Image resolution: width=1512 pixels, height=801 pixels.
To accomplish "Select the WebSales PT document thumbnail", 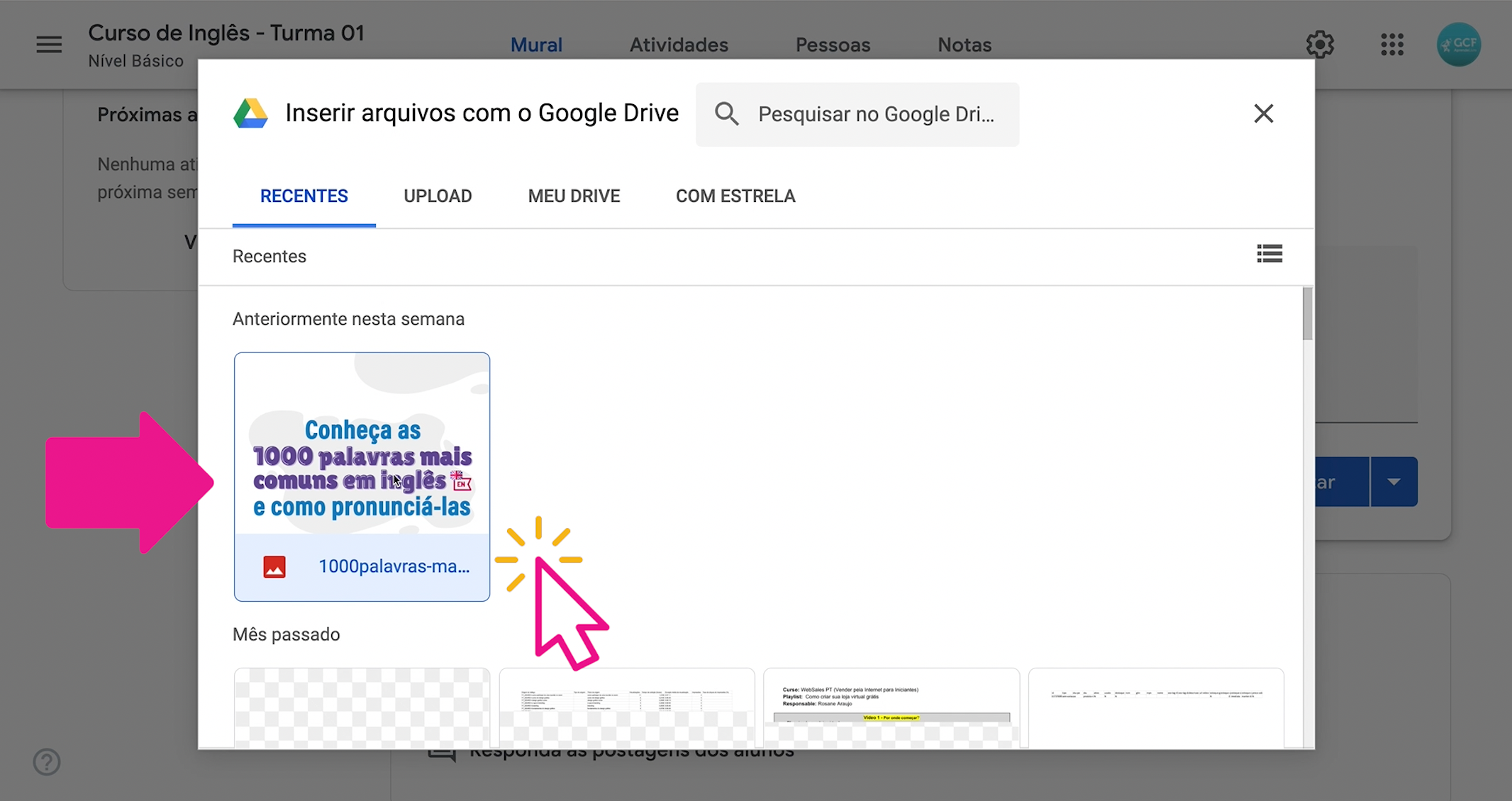I will tap(891, 707).
